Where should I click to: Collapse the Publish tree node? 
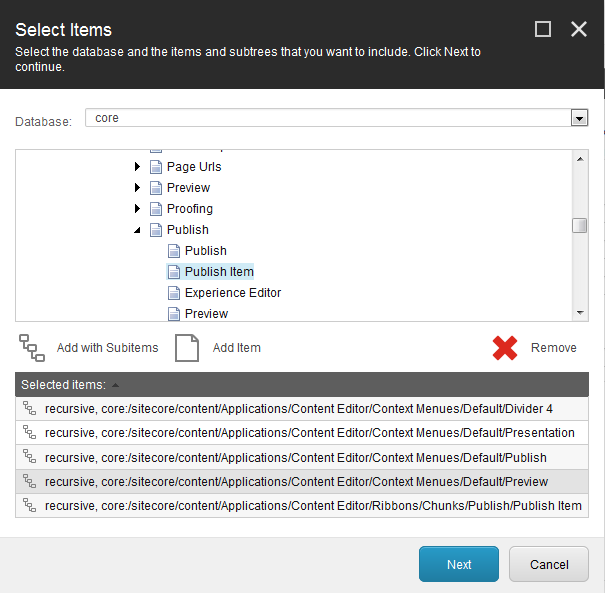coord(138,230)
